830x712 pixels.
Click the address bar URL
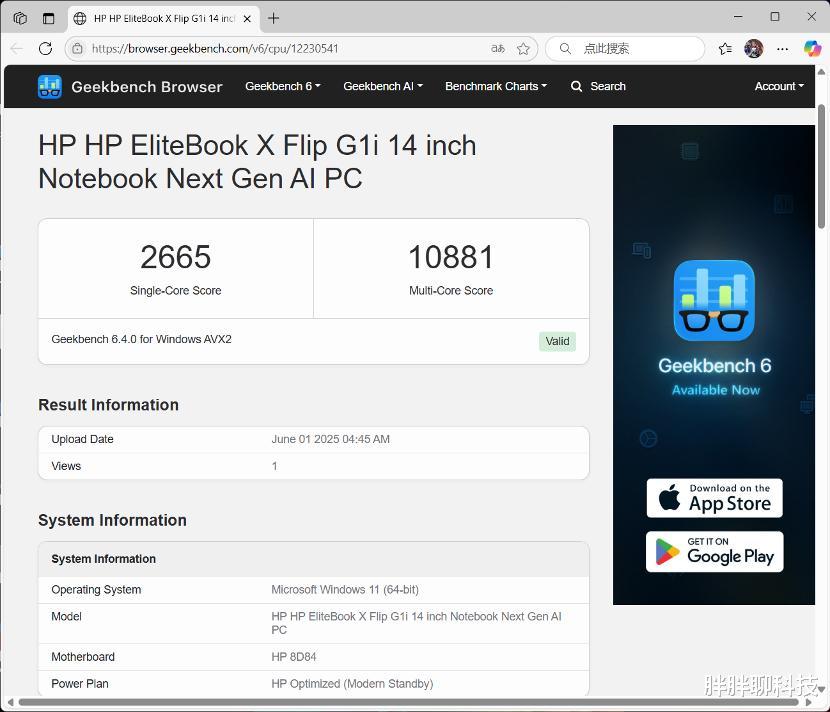coord(214,49)
